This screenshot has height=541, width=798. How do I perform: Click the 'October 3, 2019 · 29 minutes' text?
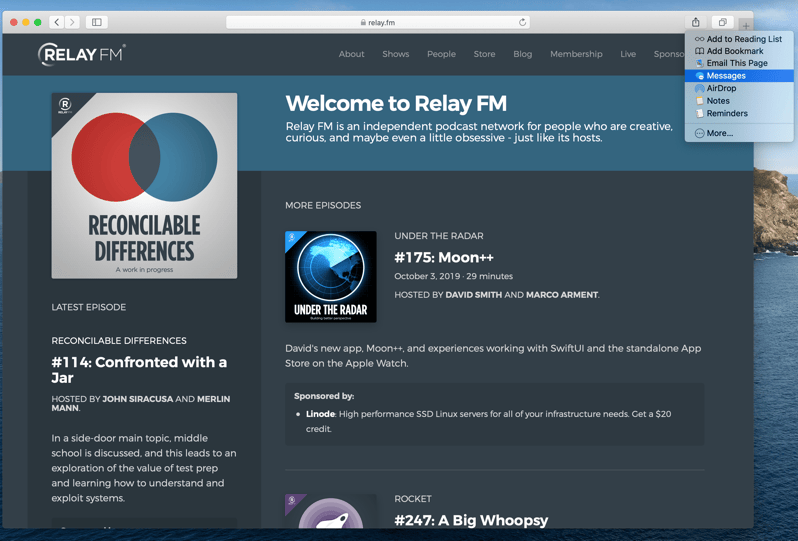(x=453, y=276)
